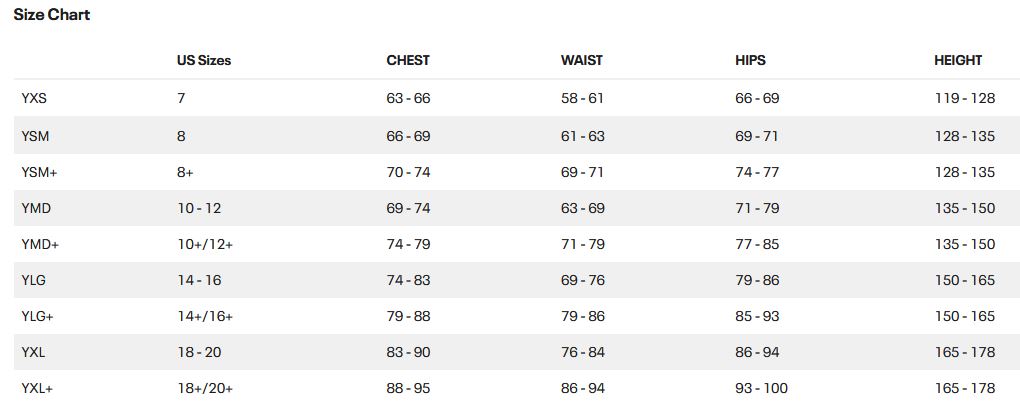Select the US Sizes column header
This screenshot has width=1020, height=408.
[204, 61]
